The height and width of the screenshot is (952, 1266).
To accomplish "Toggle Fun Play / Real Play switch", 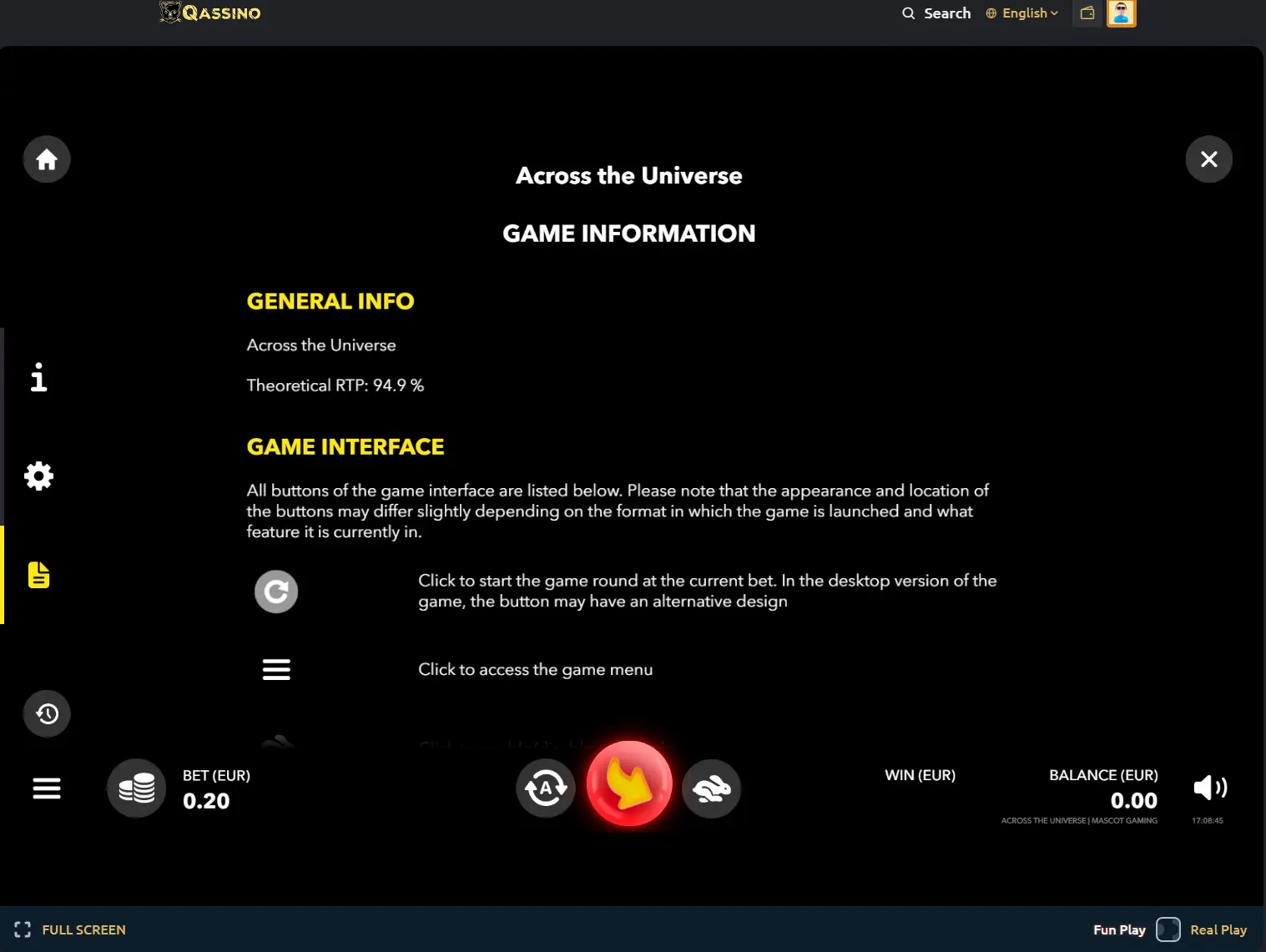I will (x=1168, y=929).
